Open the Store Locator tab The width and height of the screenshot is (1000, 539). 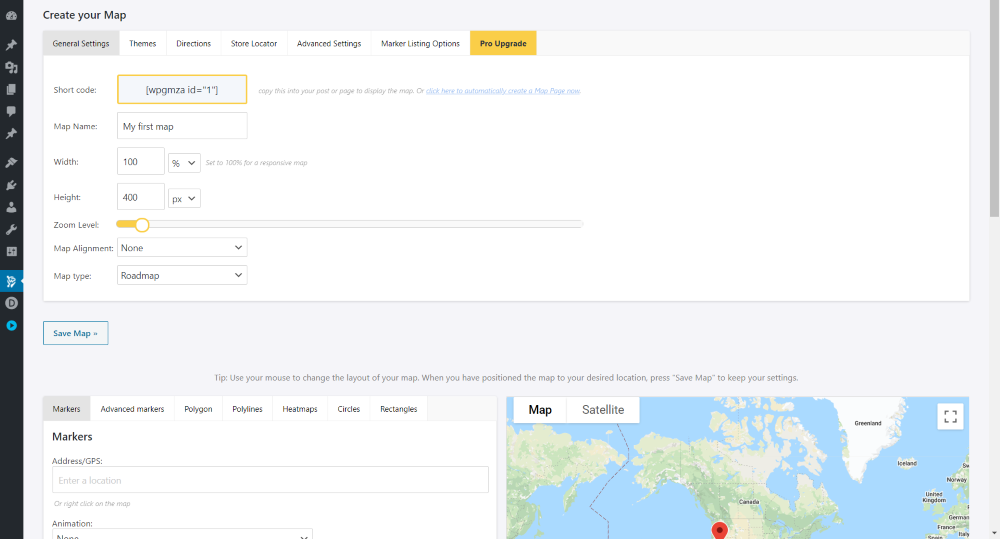[x=254, y=43]
